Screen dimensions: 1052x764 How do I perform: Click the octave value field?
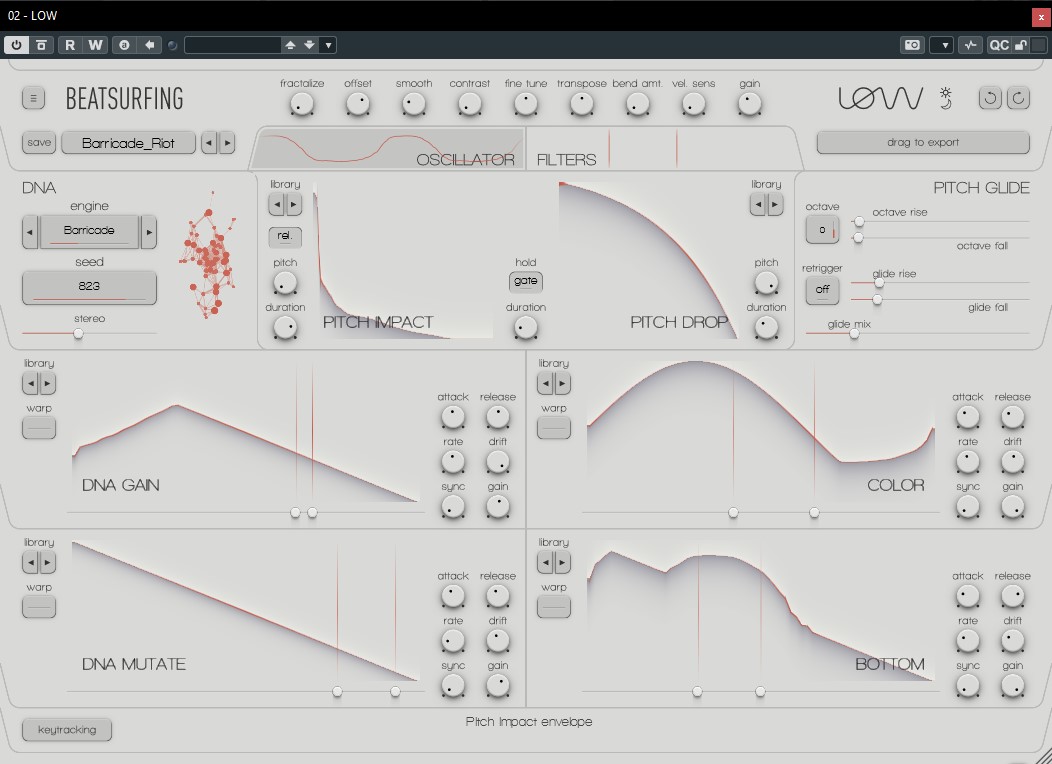[x=823, y=229]
